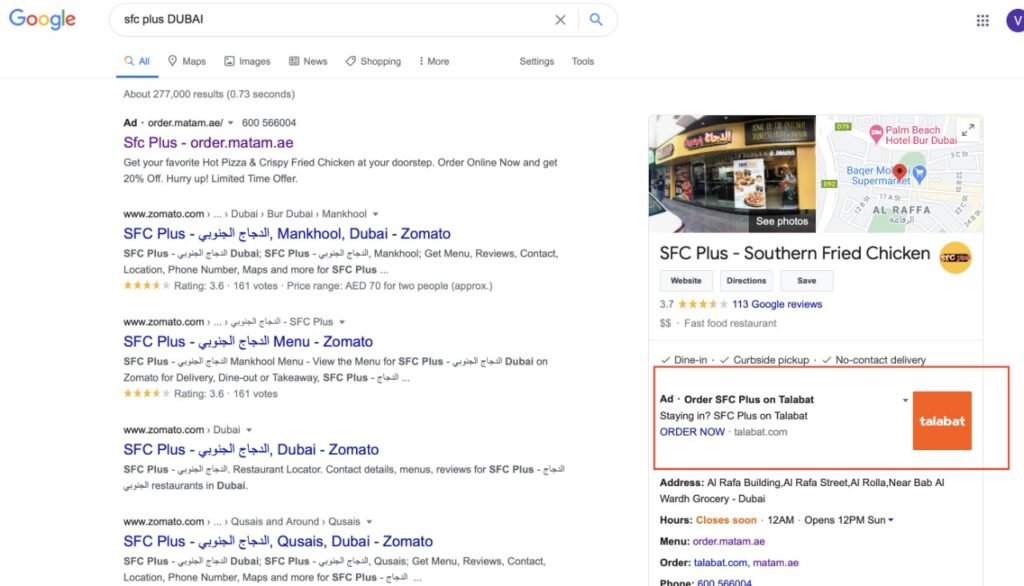Select the About 277,000 results text

tap(209, 94)
